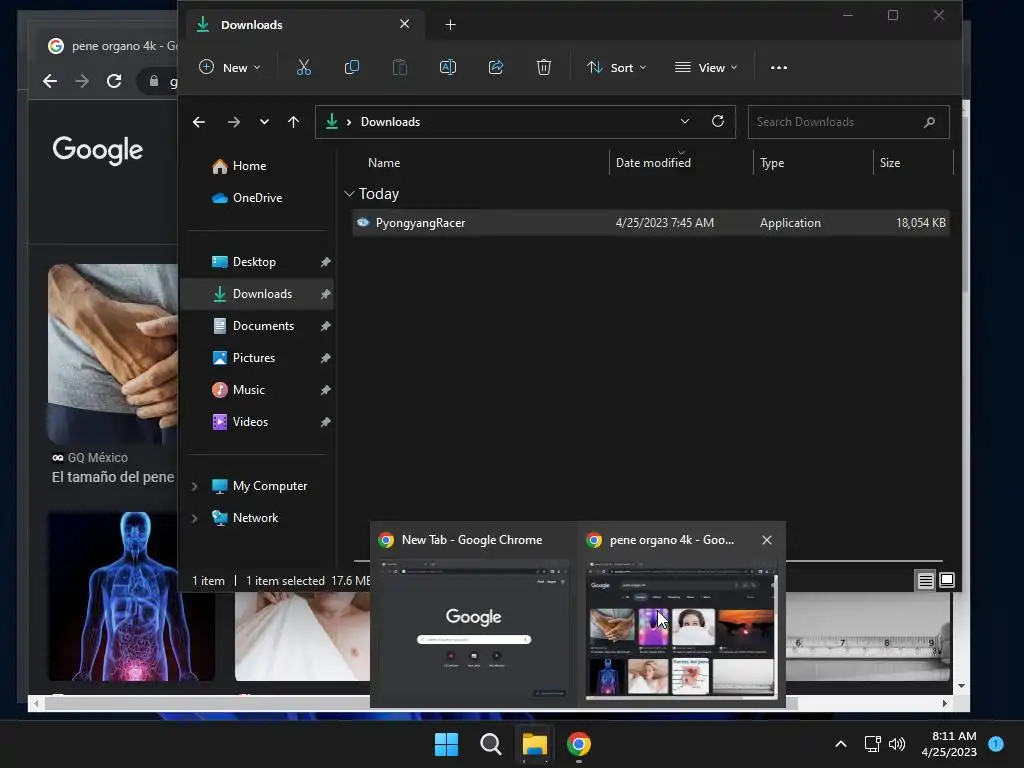1024x768 pixels.
Task: Click Chrome vertical scrollbar down arrow
Action: (961, 686)
